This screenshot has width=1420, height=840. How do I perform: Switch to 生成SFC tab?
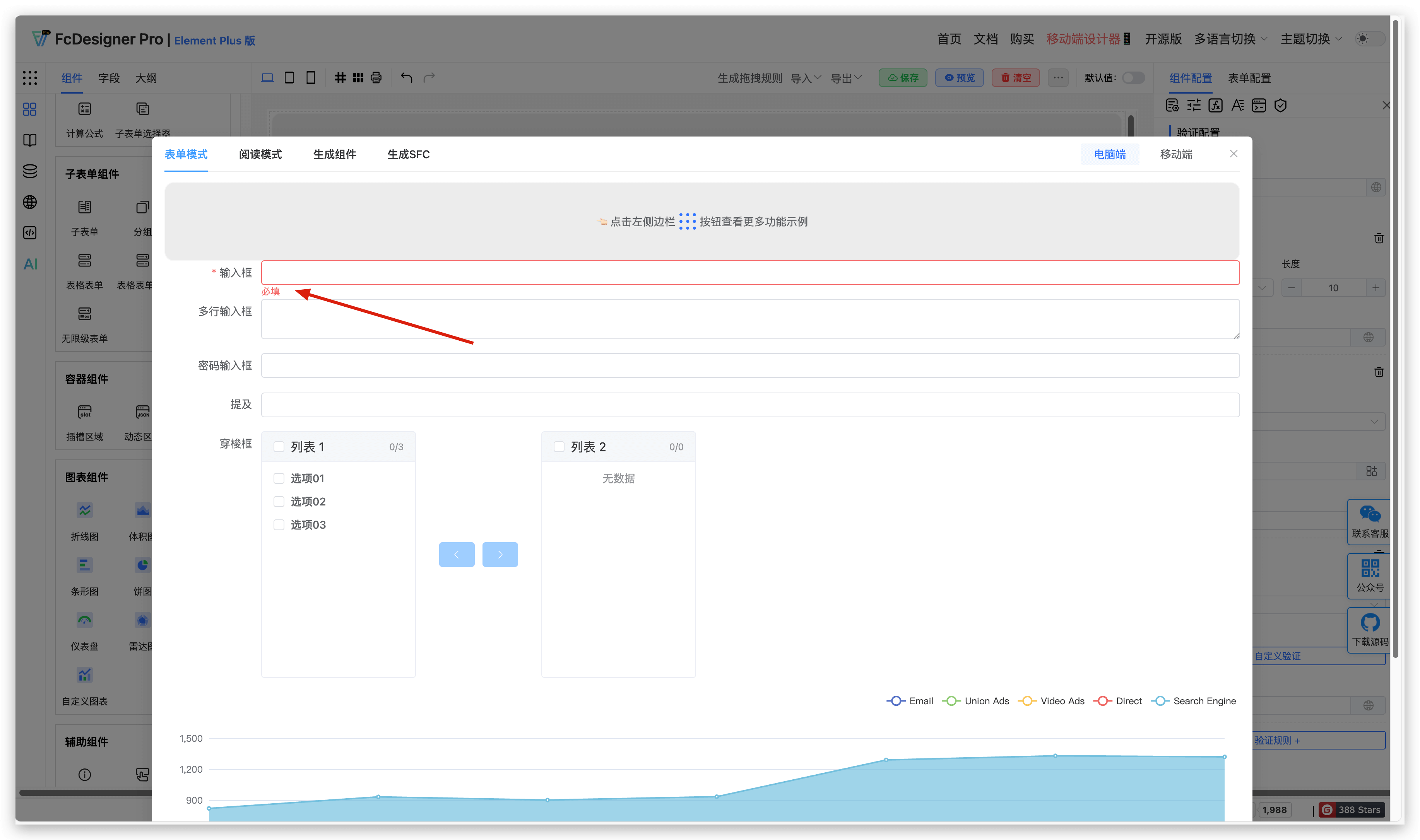[x=408, y=155]
